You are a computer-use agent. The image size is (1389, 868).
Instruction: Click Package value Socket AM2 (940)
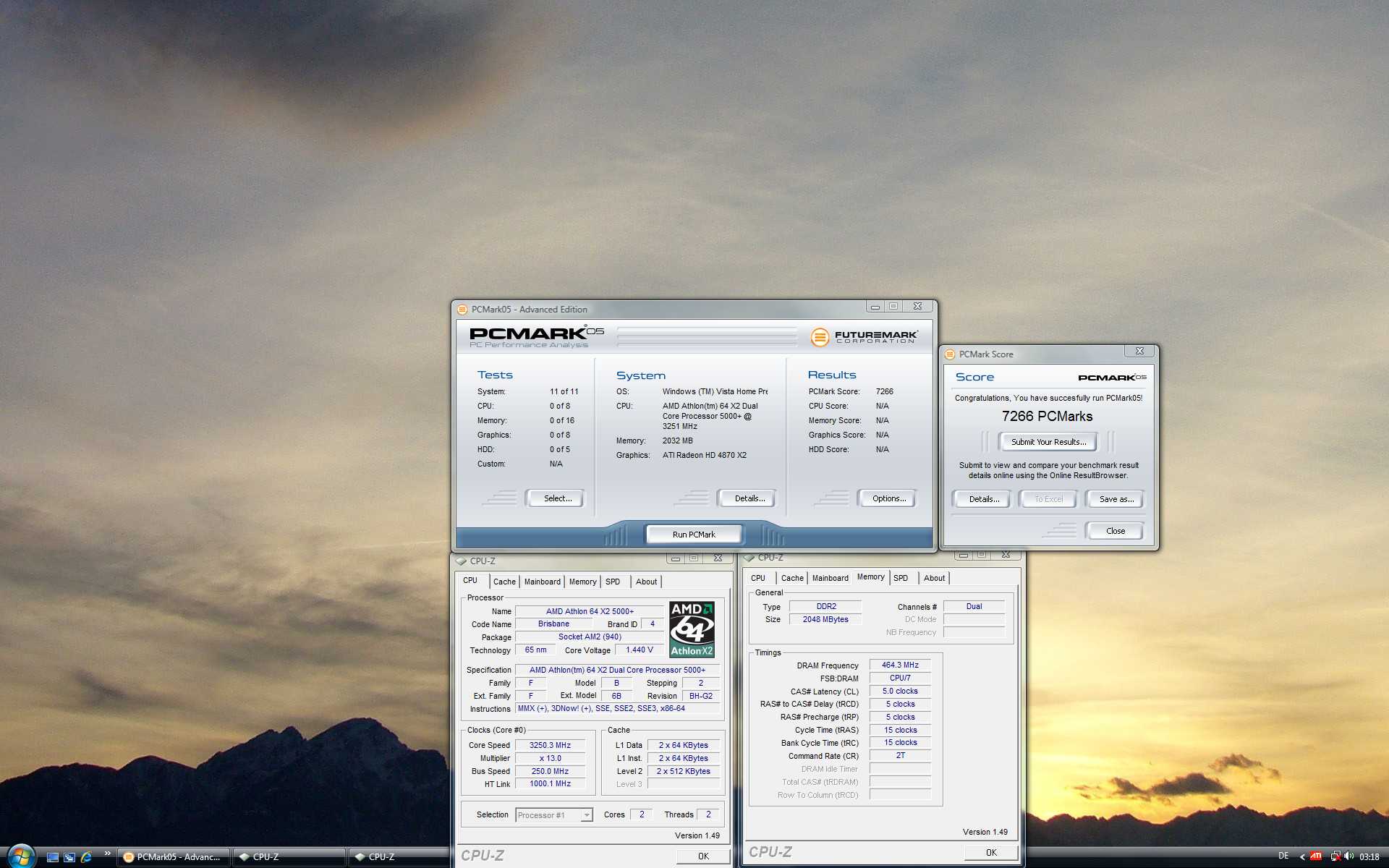tap(590, 637)
